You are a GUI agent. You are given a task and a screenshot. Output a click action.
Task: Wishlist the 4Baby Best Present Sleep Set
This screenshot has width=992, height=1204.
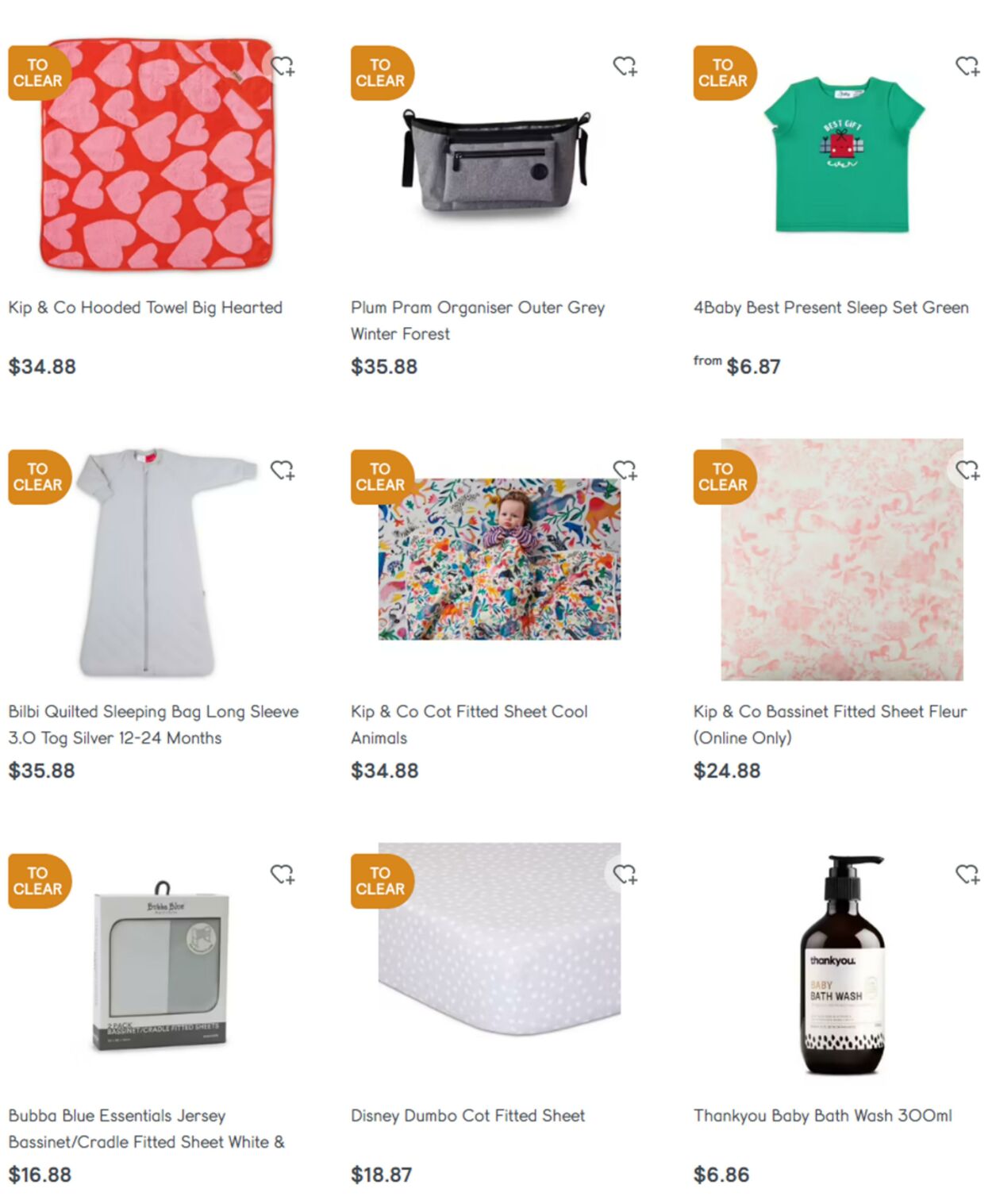point(967,67)
